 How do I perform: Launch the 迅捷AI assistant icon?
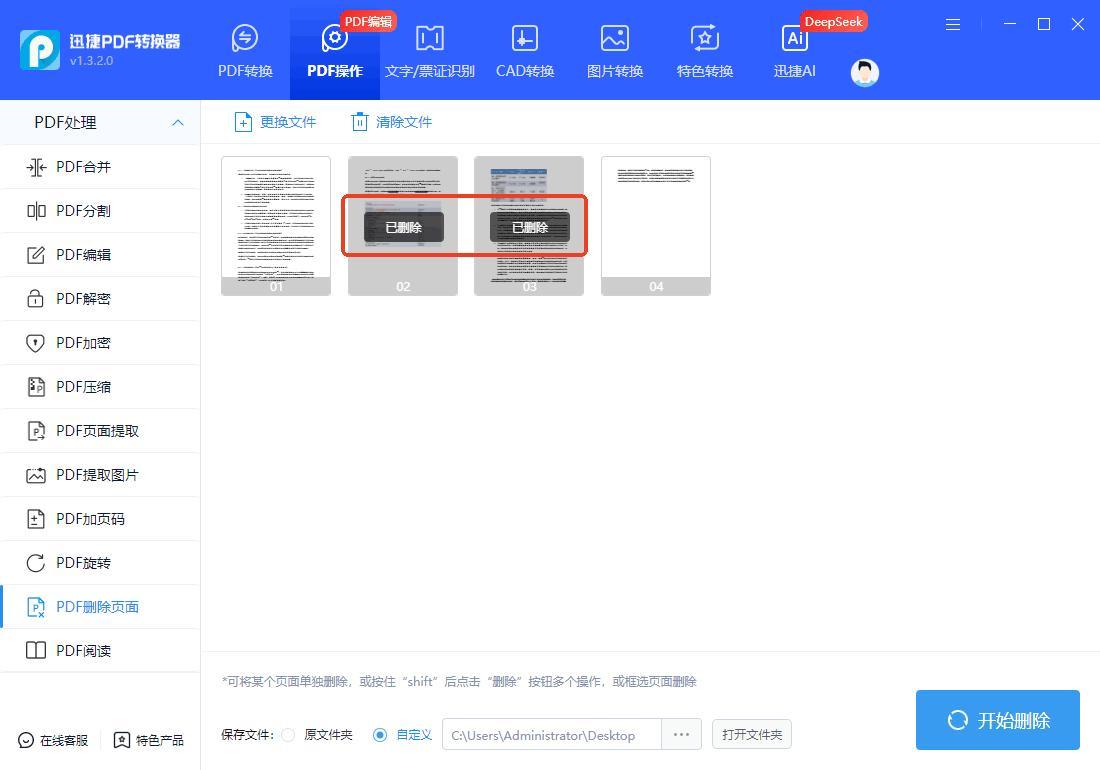pos(795,39)
